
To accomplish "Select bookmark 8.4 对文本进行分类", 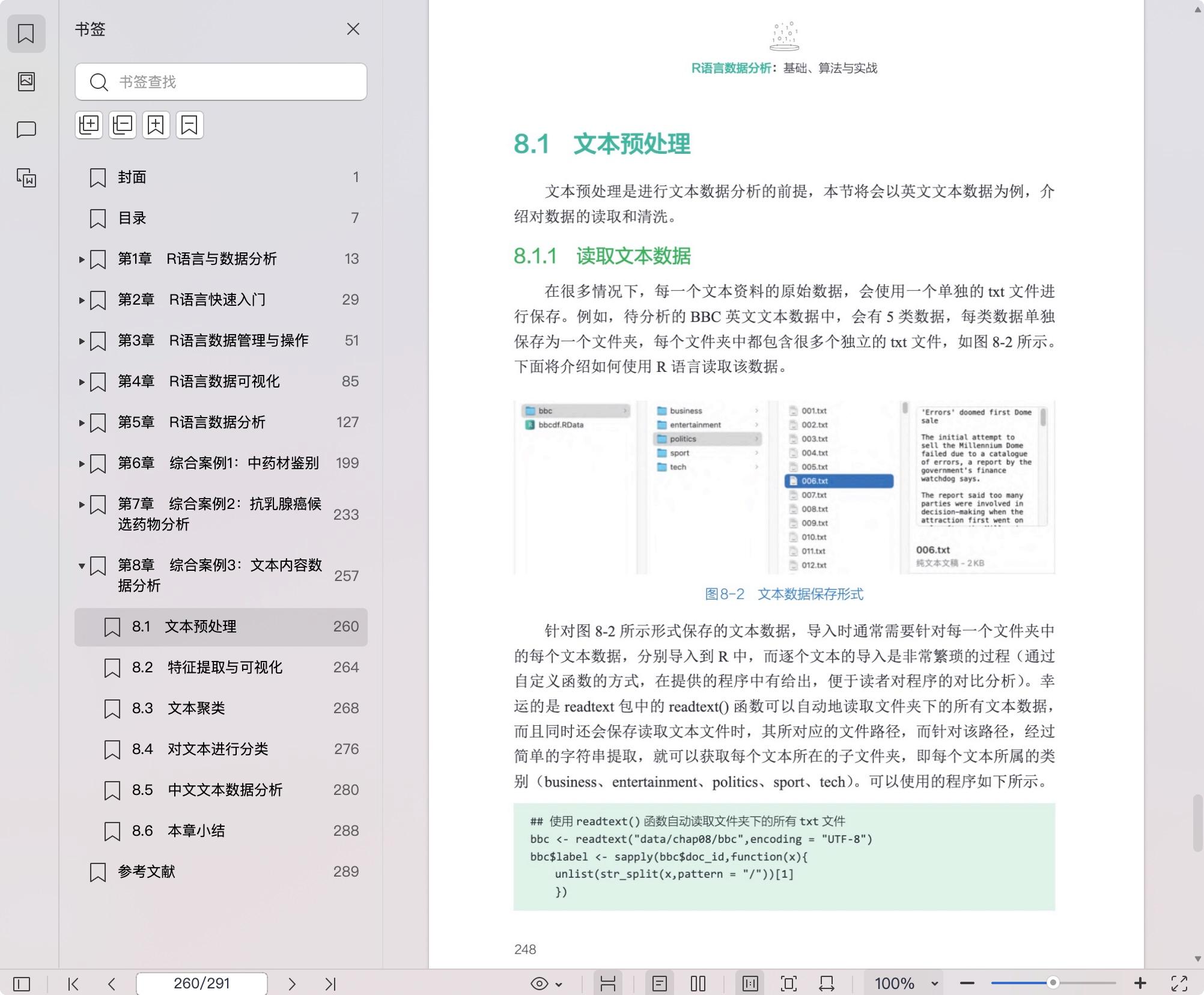I will 221,749.
